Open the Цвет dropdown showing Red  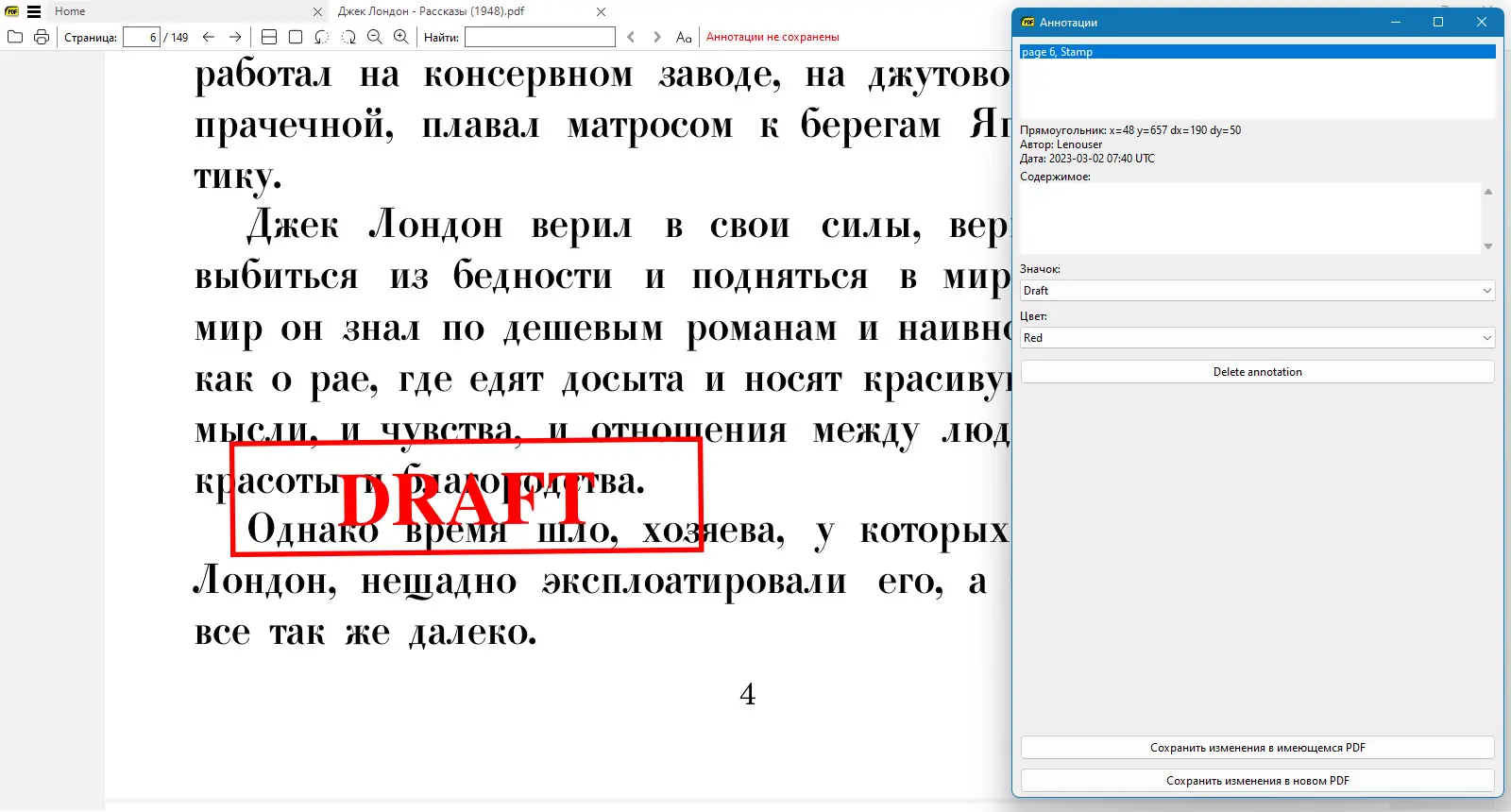click(1258, 338)
